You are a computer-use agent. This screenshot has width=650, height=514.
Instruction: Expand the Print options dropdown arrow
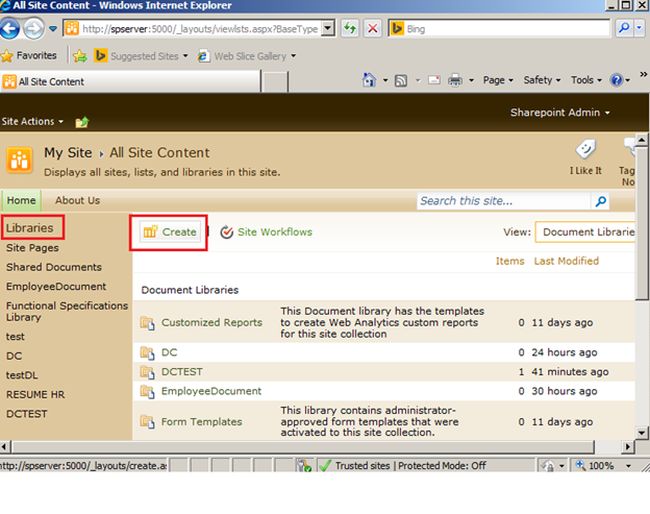click(471, 80)
